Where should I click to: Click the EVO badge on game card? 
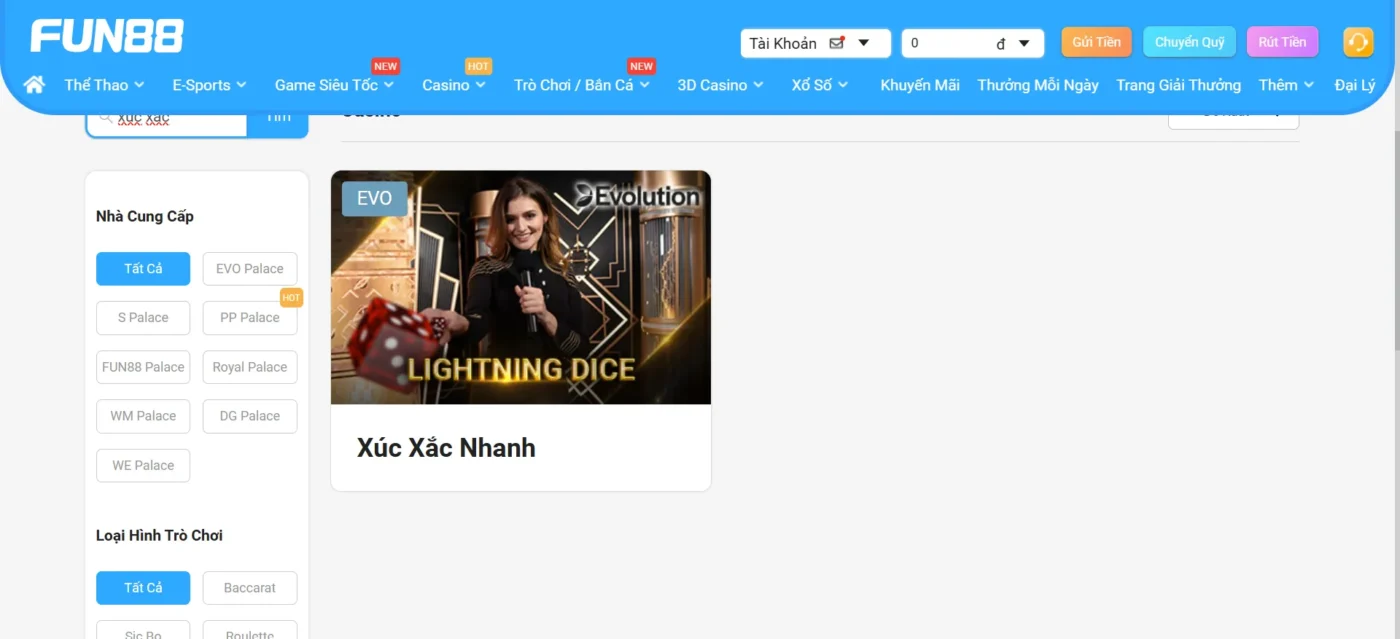tap(374, 198)
